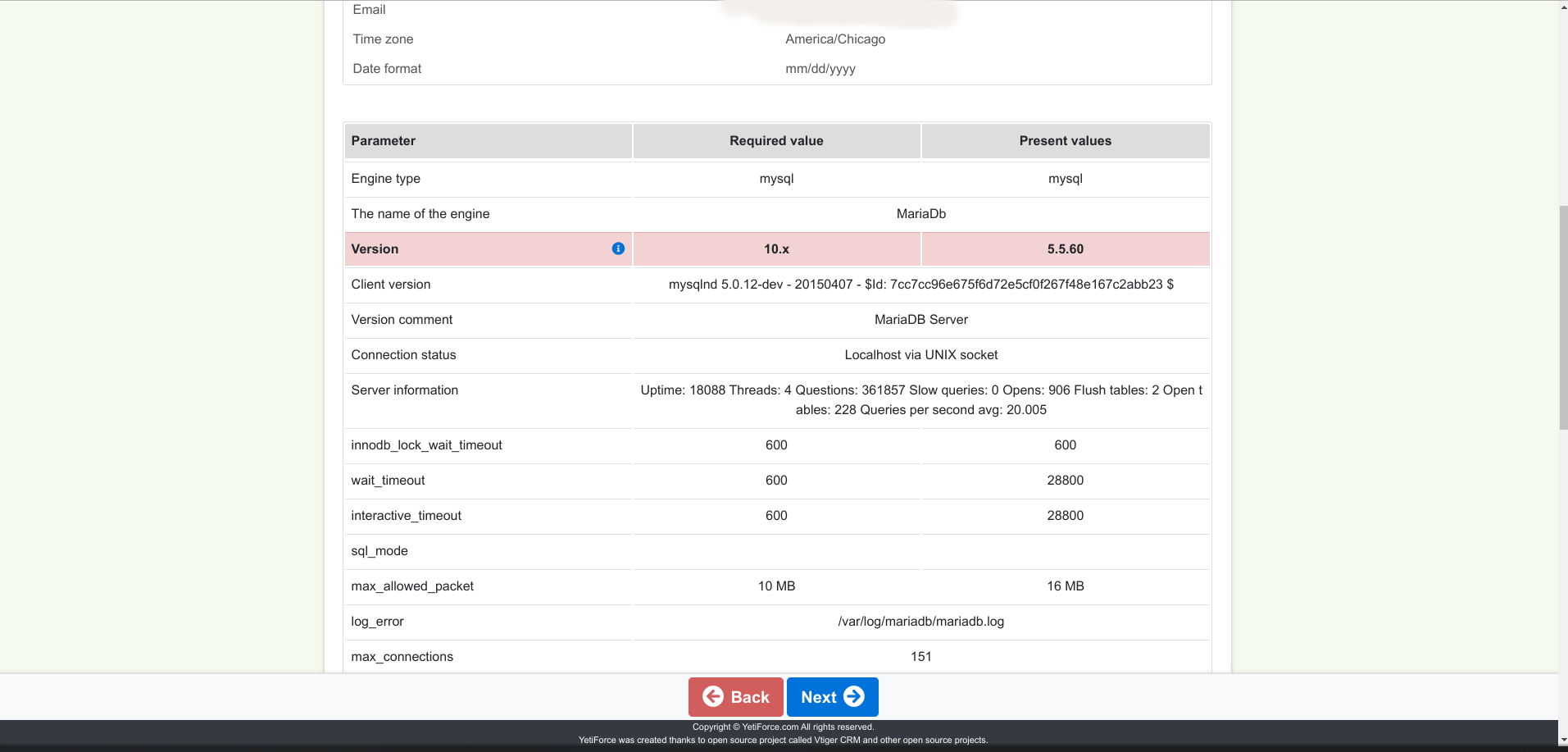
Task: Click the Next button
Action: [x=832, y=697]
